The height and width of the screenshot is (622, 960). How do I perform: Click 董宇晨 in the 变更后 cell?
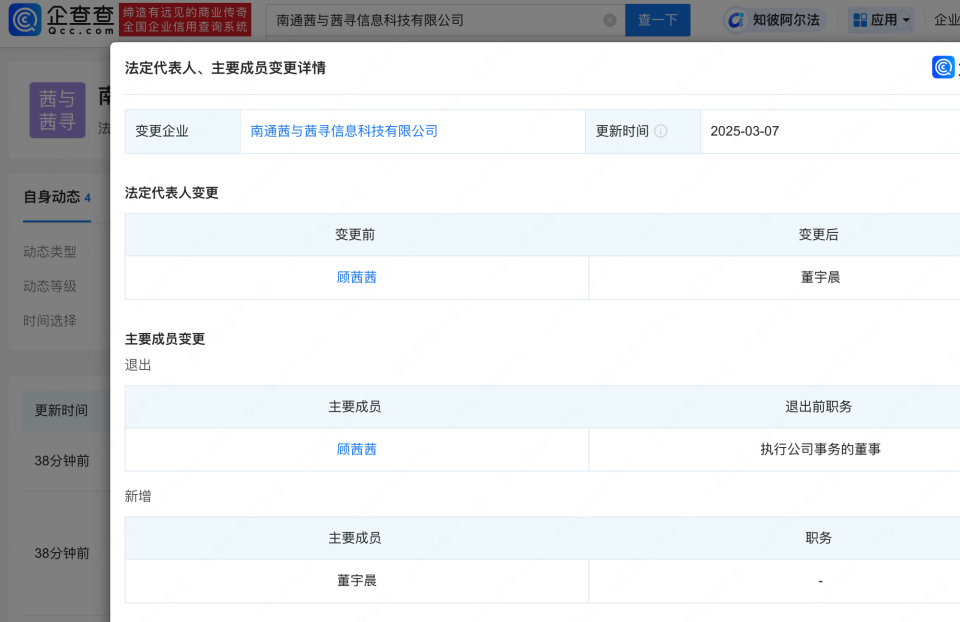pyautogui.click(x=820, y=277)
